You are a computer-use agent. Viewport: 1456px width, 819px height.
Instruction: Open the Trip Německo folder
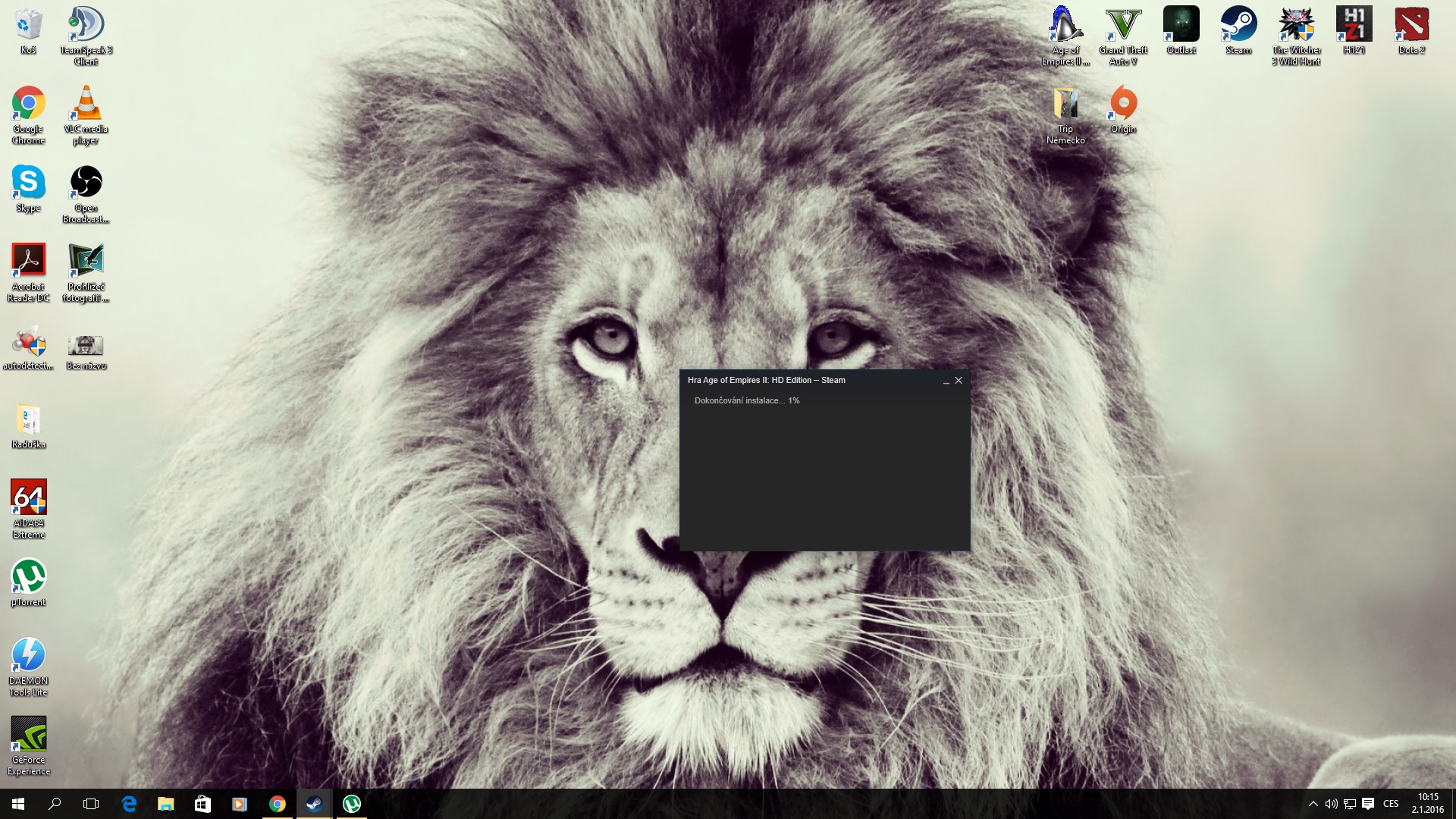pyautogui.click(x=1065, y=105)
